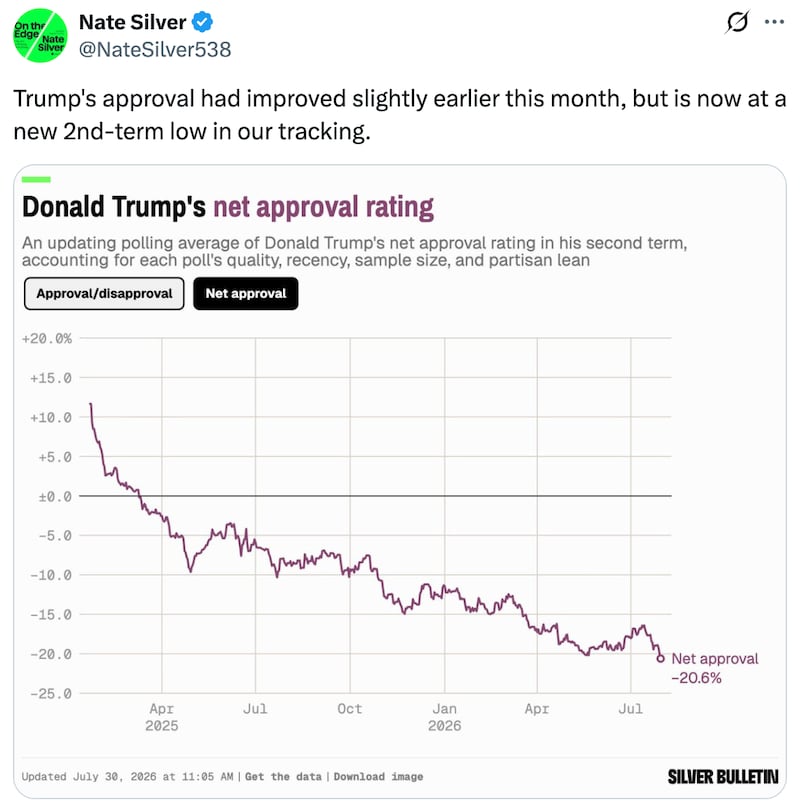The height and width of the screenshot is (804, 800).
Task: Click the purple net approval rating heading
Action: 324,208
